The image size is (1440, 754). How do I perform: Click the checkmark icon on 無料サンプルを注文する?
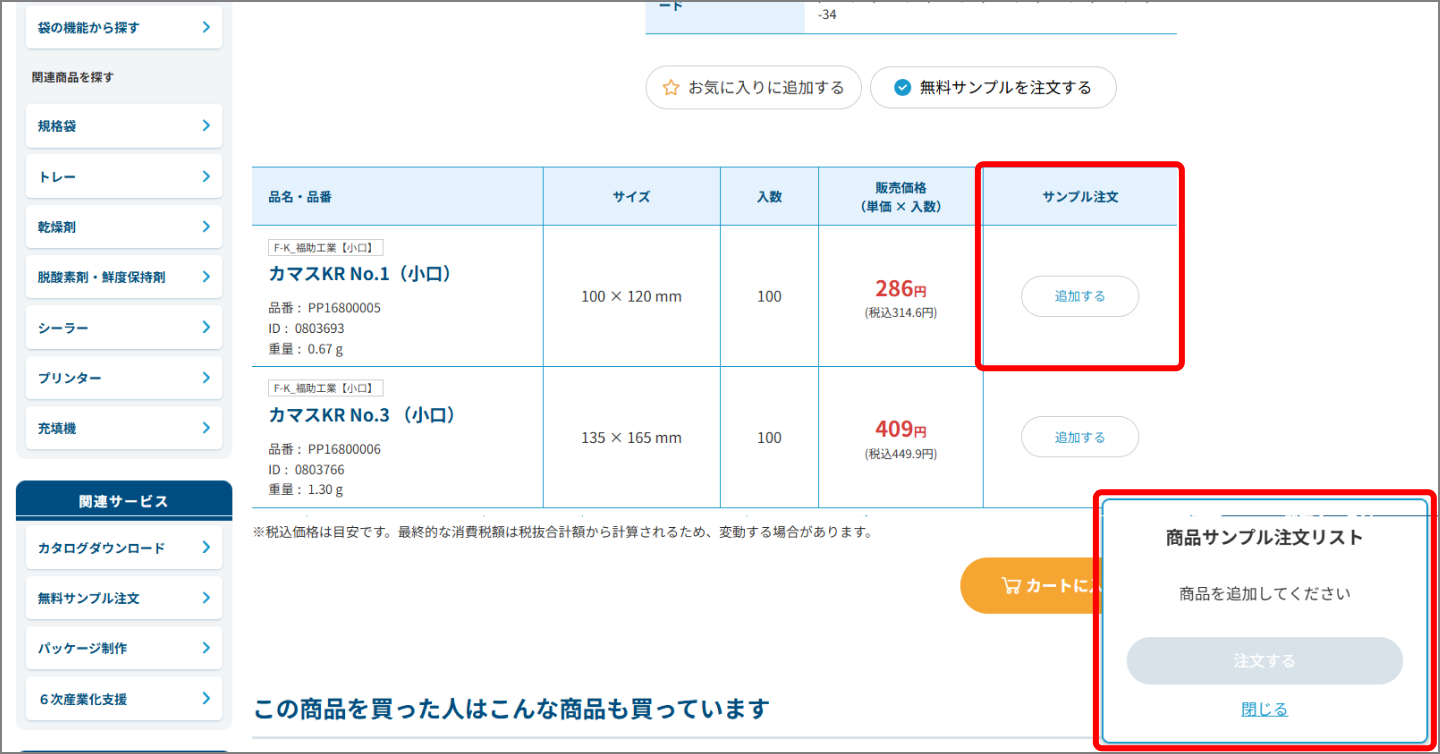(901, 87)
